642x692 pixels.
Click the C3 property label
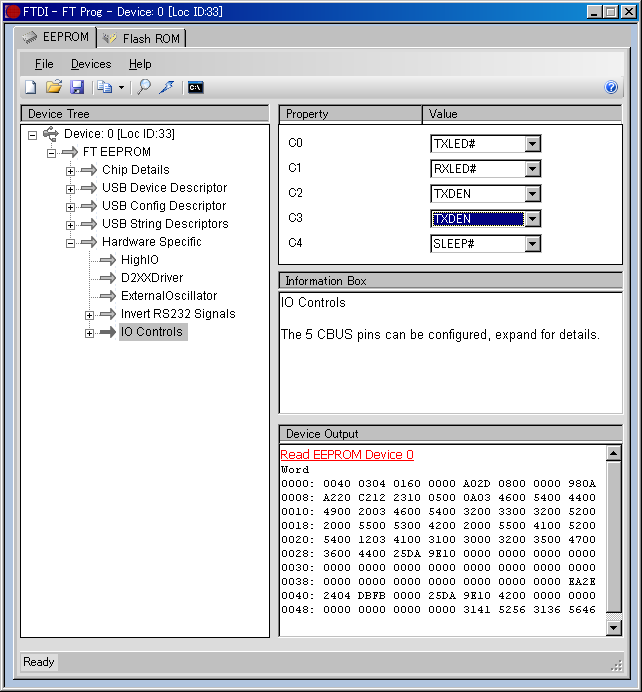click(x=295, y=218)
